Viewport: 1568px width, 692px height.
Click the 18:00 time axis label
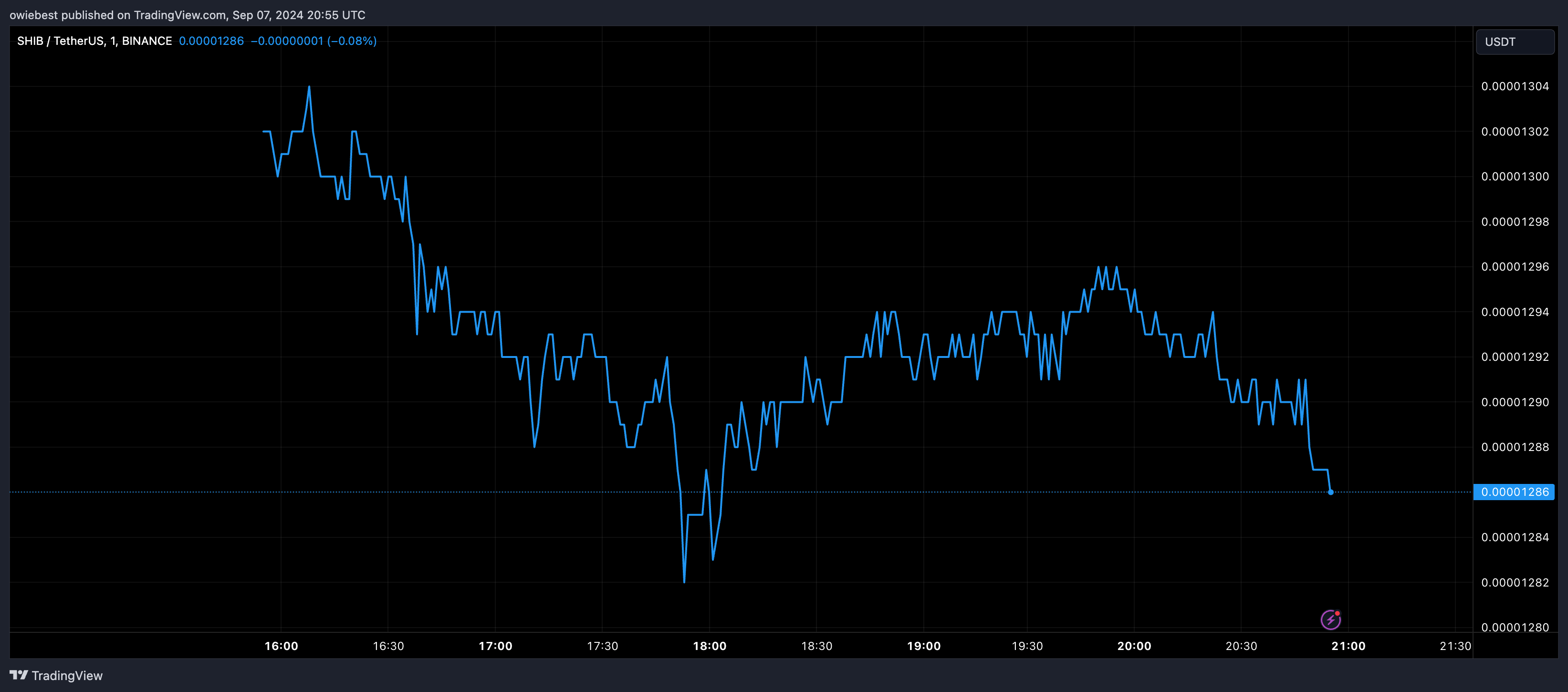[710, 646]
